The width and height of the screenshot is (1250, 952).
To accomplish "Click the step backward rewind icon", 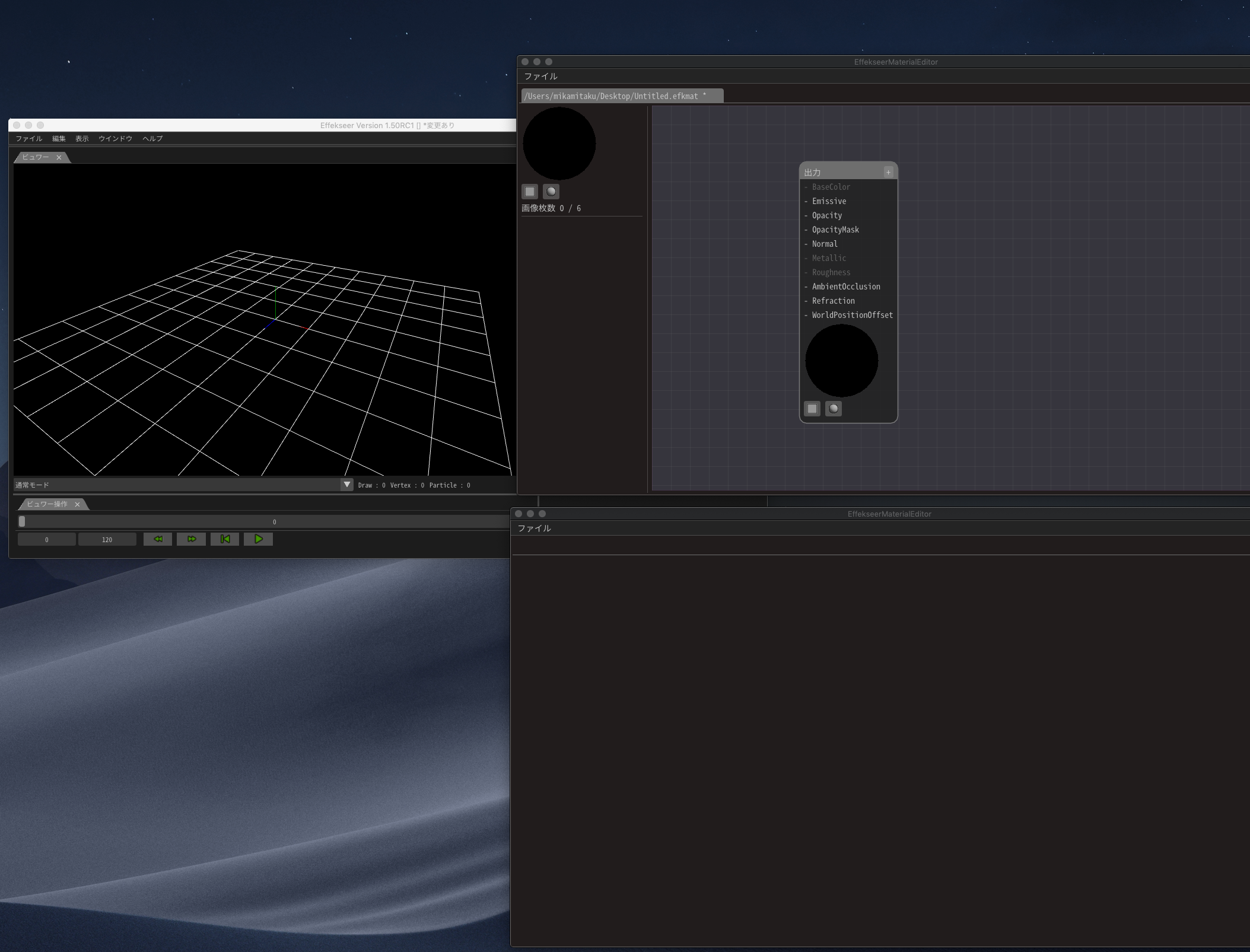I will [158, 539].
